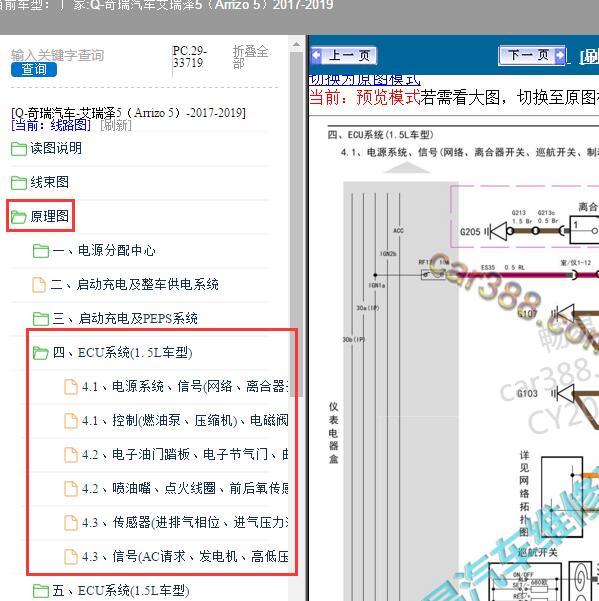599x601 pixels.
Task: Click the [当前：线路图] link
Action: tap(51, 125)
